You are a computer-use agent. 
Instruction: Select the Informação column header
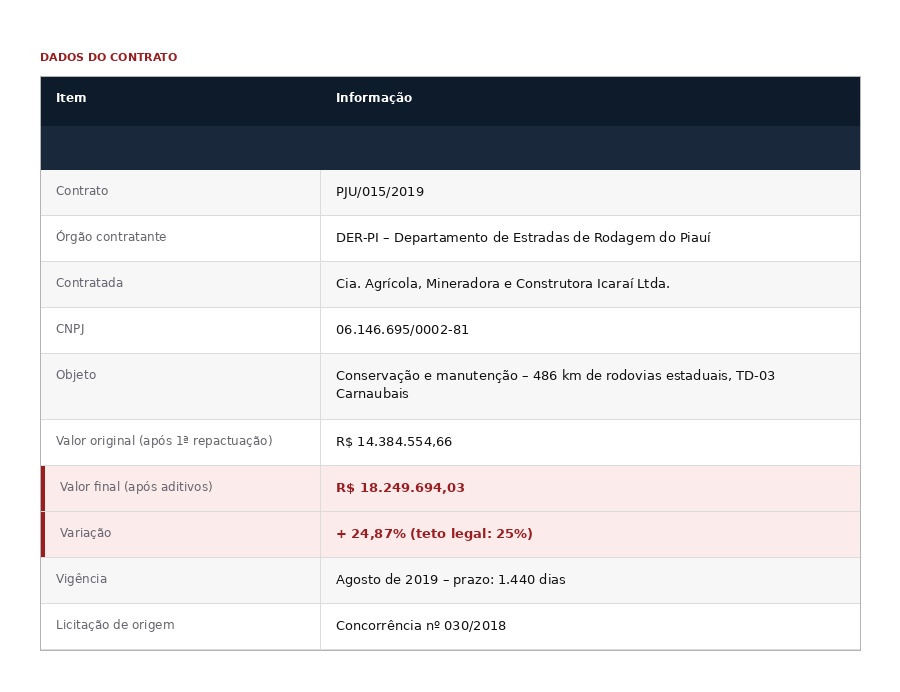pyautogui.click(x=374, y=98)
